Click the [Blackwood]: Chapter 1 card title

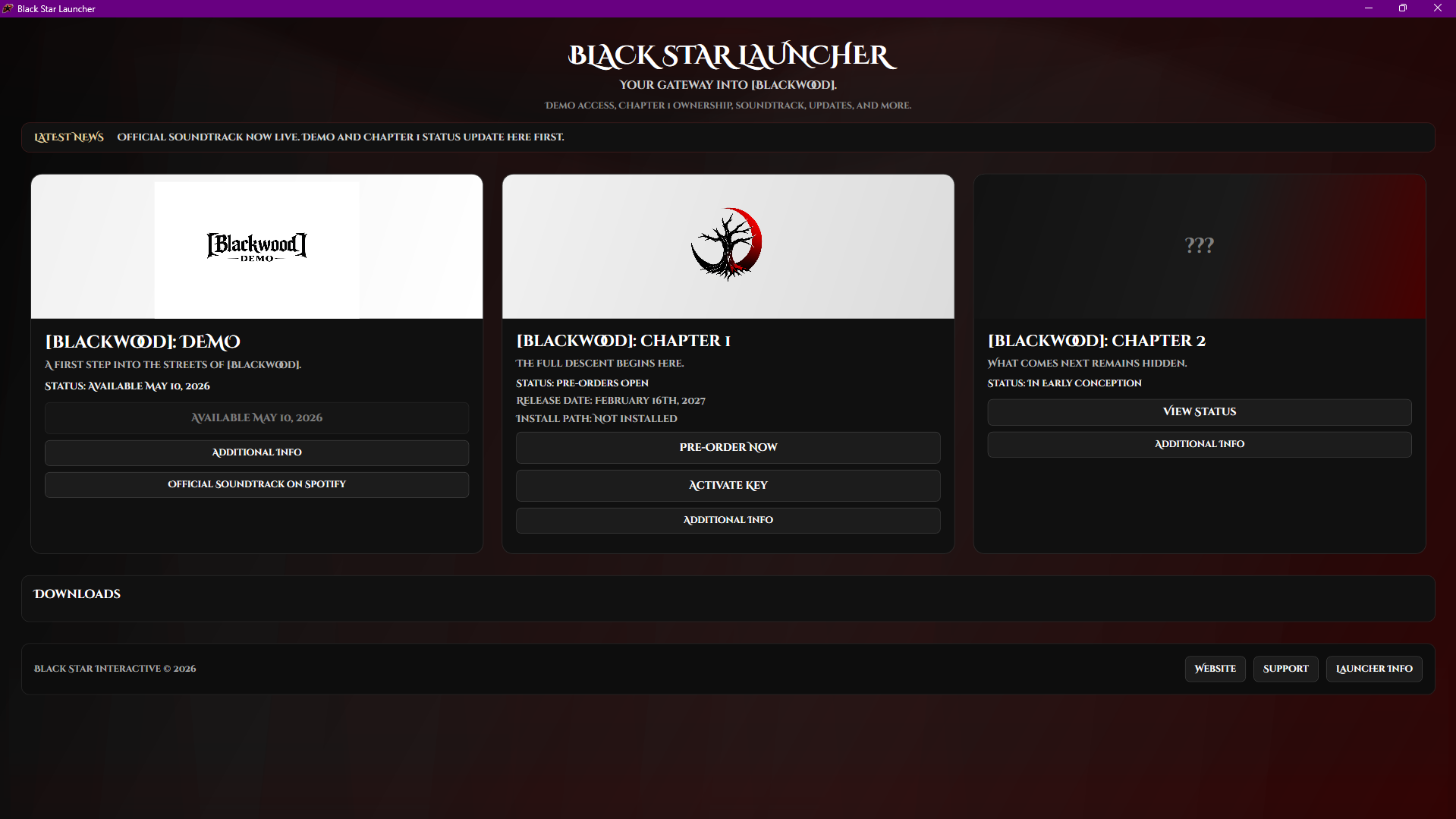pos(623,341)
